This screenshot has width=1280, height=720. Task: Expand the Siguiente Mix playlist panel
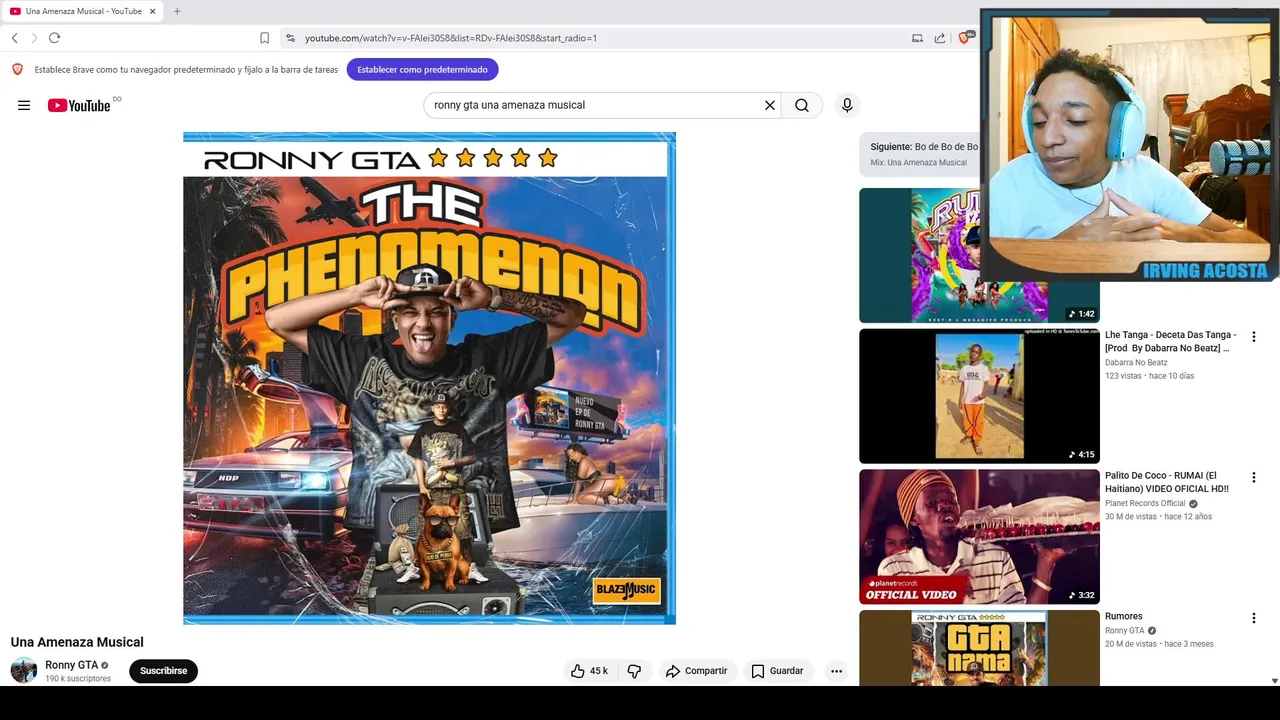[x=920, y=154]
